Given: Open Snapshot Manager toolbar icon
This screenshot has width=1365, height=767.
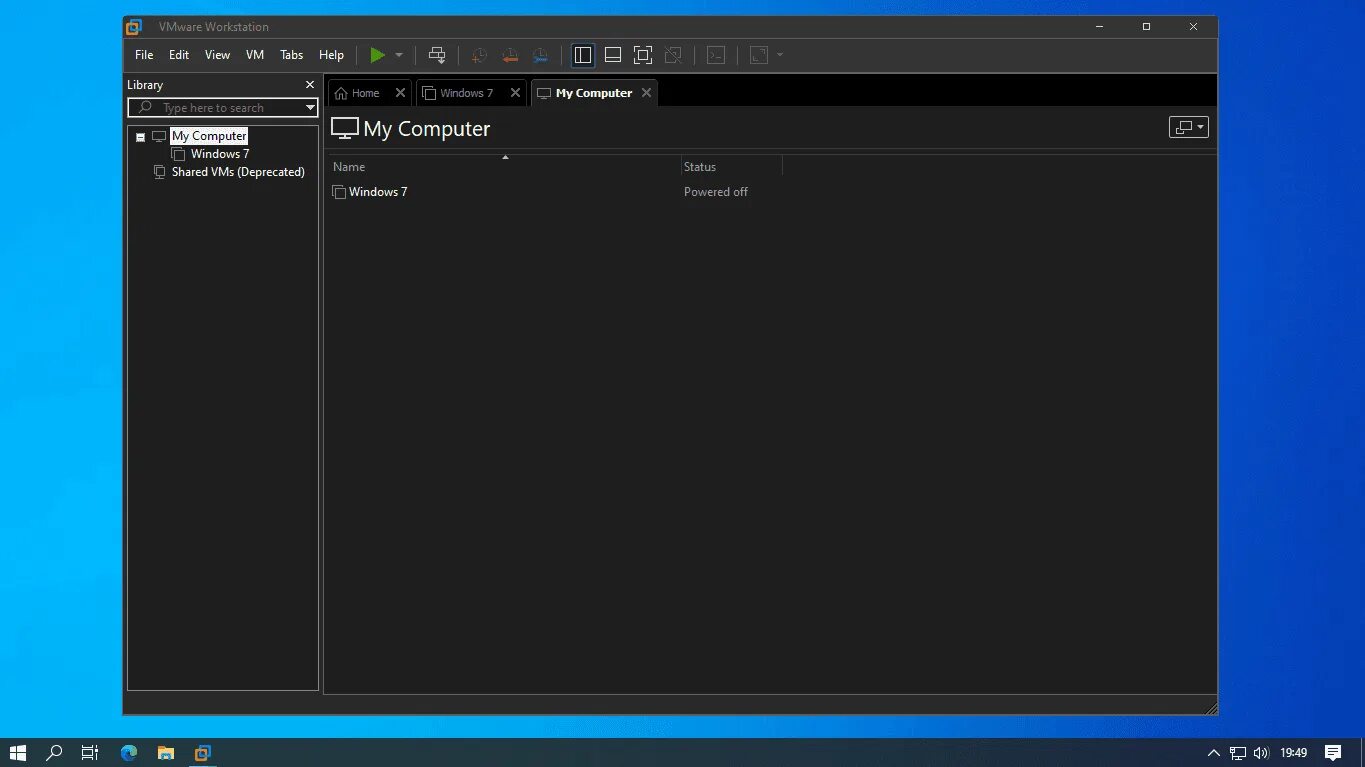Looking at the screenshot, I should (540, 55).
